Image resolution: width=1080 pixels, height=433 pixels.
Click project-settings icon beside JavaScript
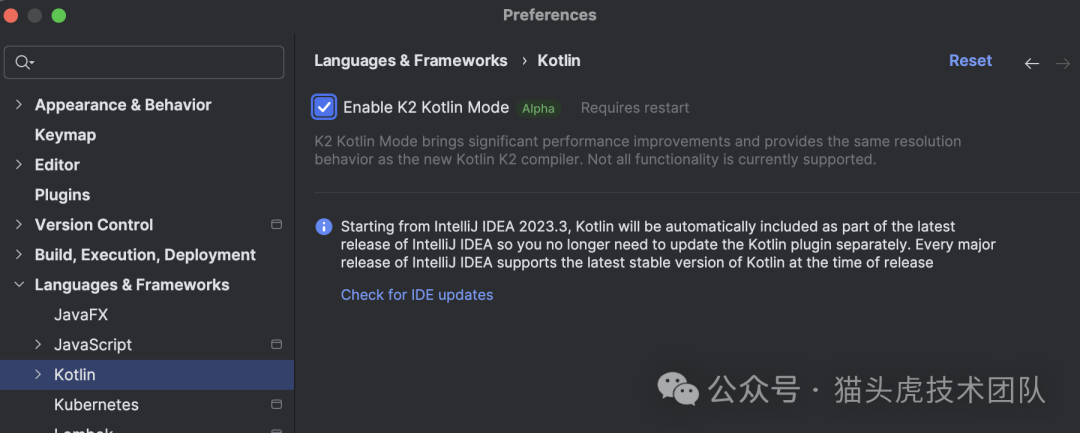coord(277,345)
